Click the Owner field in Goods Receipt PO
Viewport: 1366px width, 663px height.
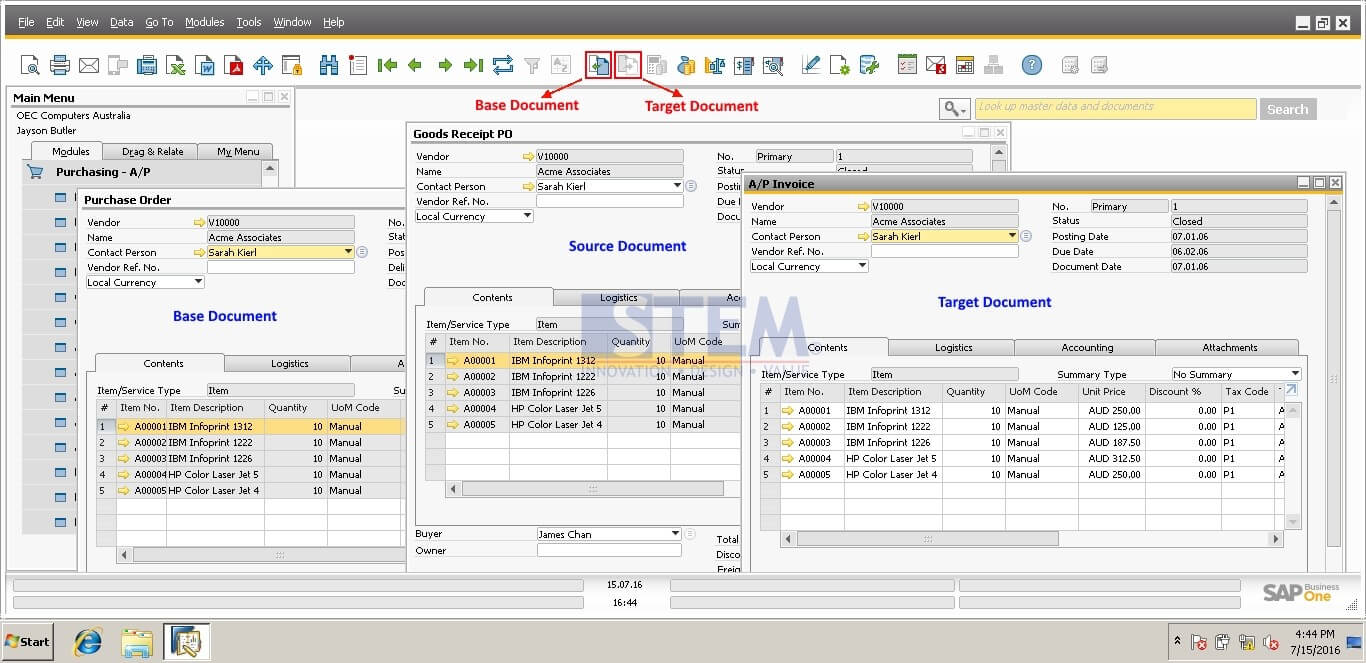pos(609,550)
